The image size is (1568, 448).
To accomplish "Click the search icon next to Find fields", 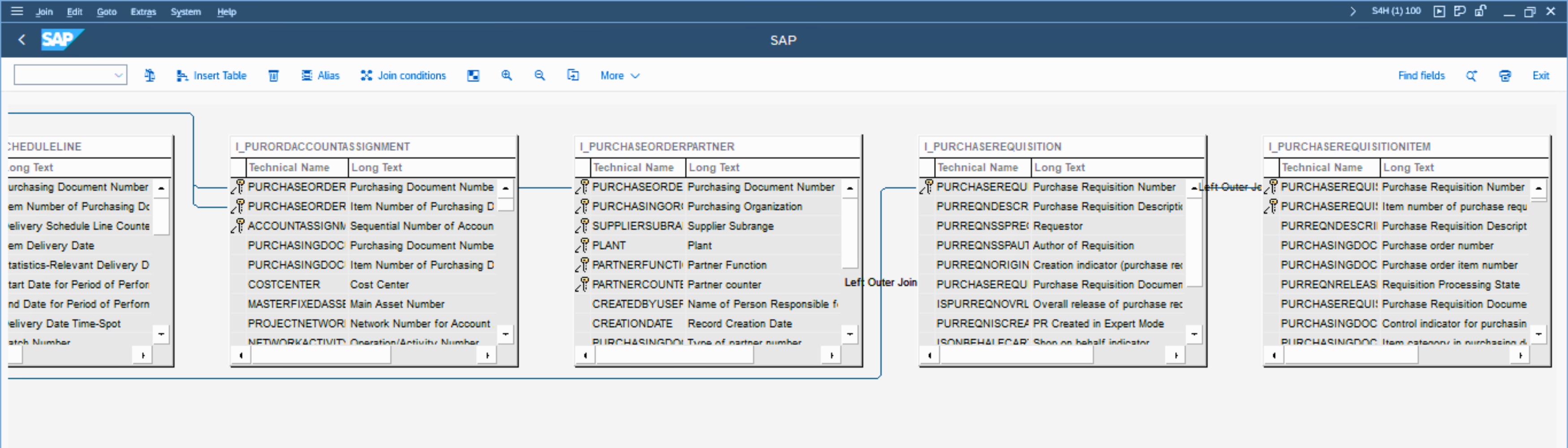I will pos(1471,75).
